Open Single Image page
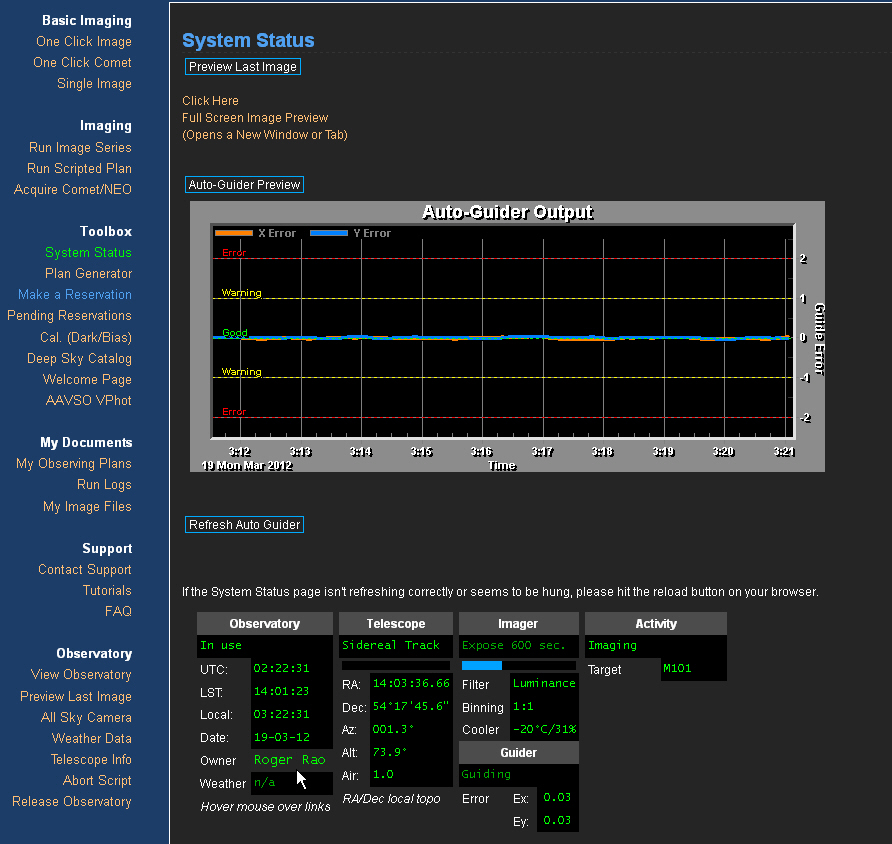Image resolution: width=892 pixels, height=844 pixels. point(94,84)
